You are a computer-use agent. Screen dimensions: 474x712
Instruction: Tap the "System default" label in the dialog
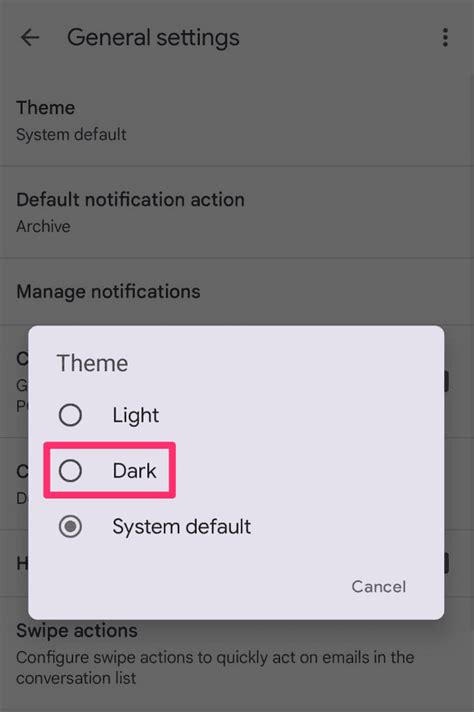click(x=182, y=527)
